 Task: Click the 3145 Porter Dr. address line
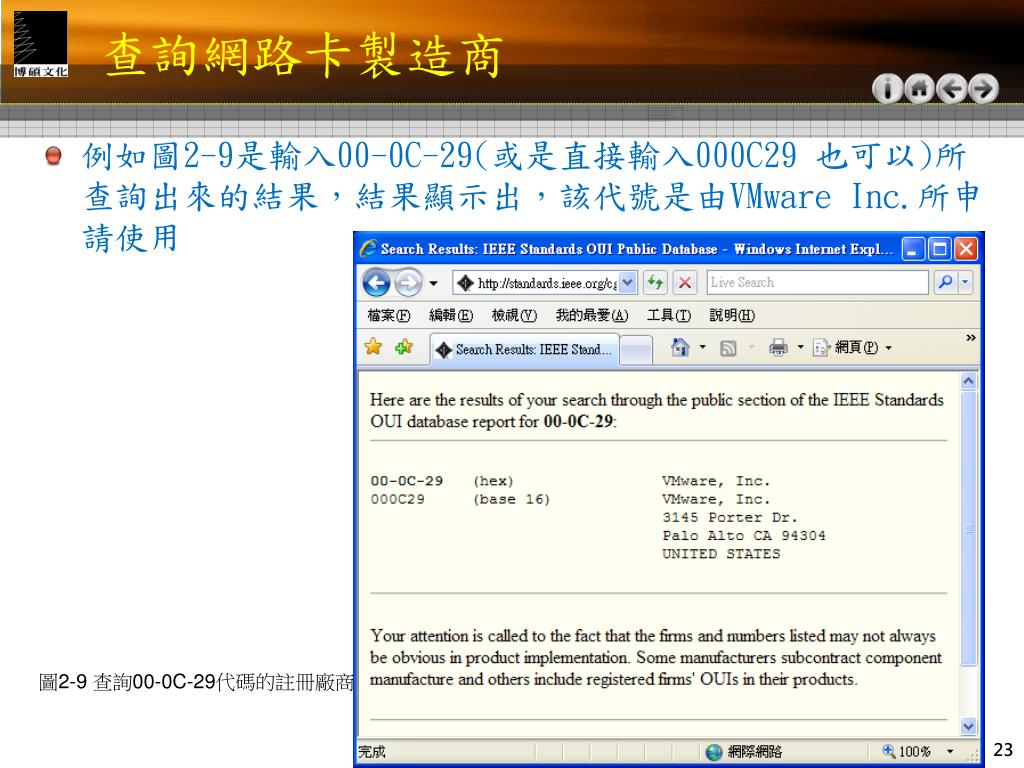click(729, 518)
